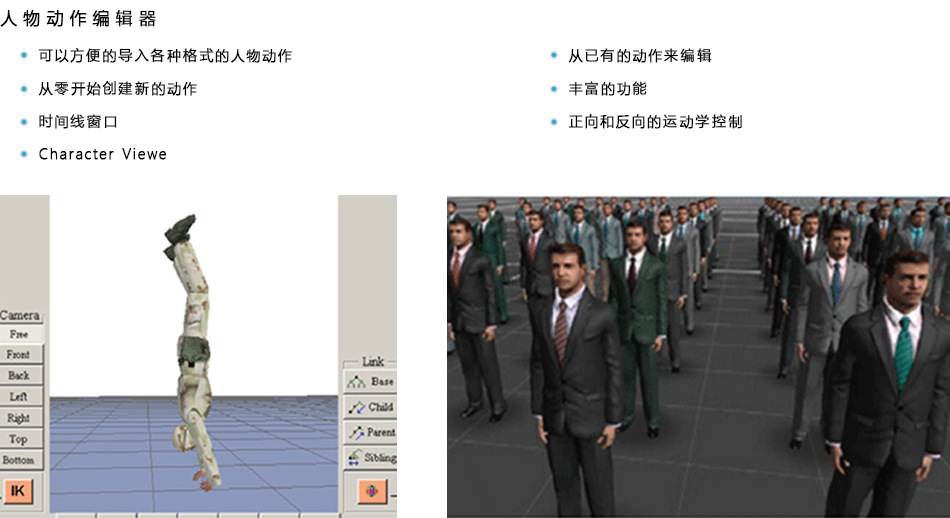Click the Camera group label
The image size is (950, 518).
pos(20,315)
